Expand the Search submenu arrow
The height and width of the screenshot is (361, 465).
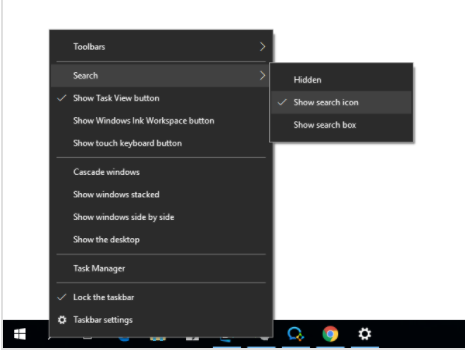262,75
